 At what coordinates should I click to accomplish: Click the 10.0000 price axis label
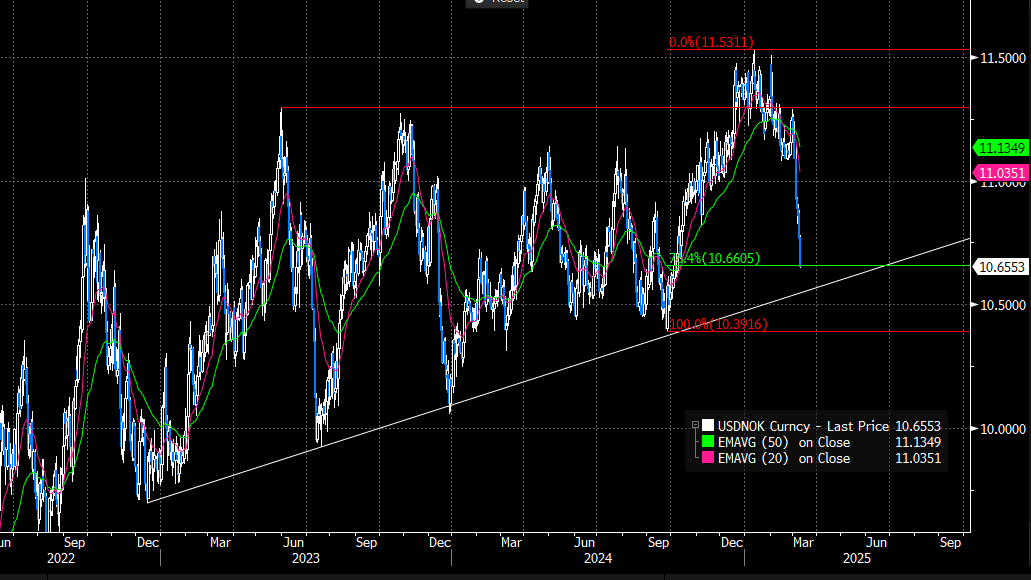point(1001,428)
